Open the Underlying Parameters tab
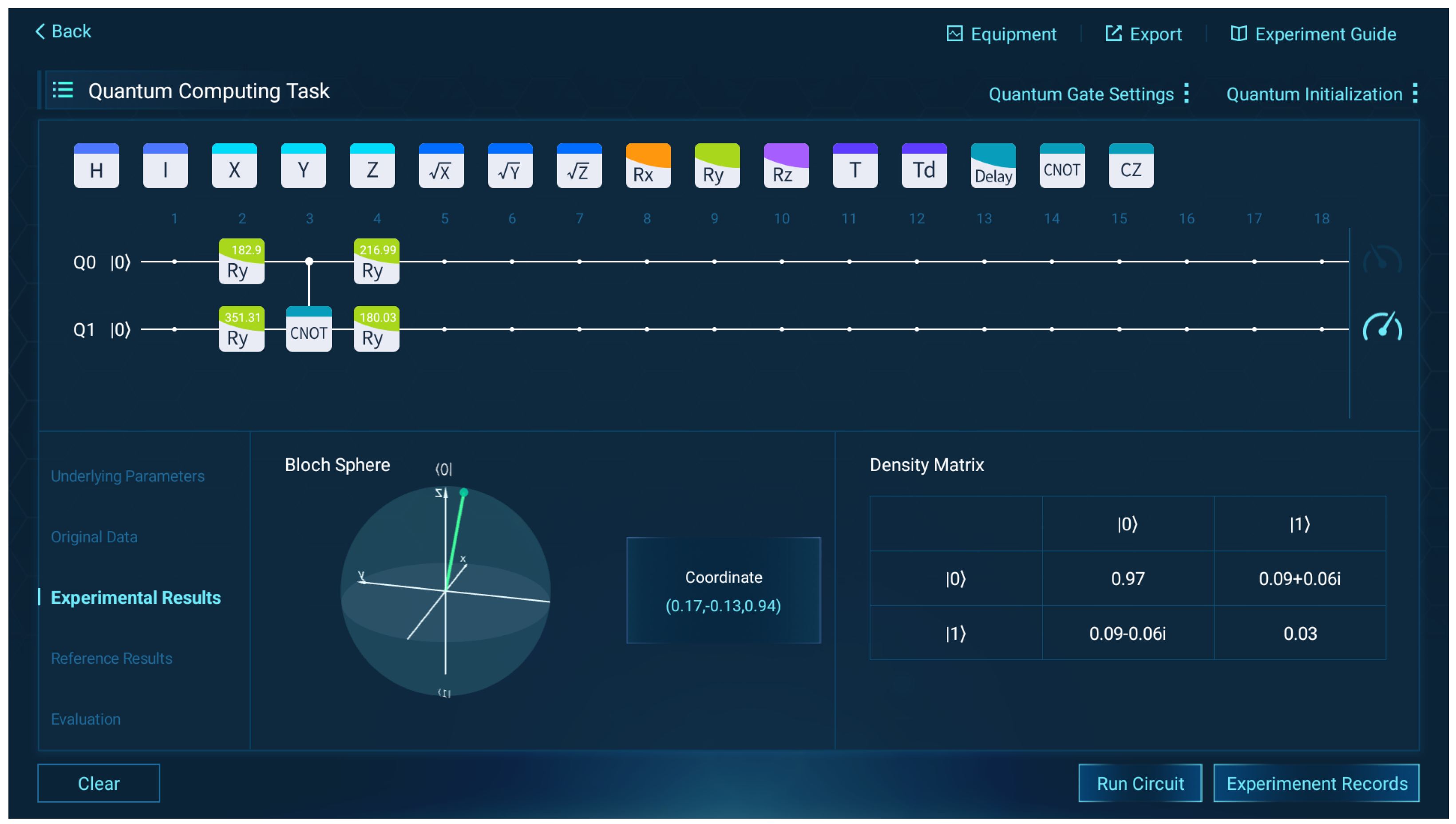Image resolution: width=1456 pixels, height=824 pixels. pos(127,475)
